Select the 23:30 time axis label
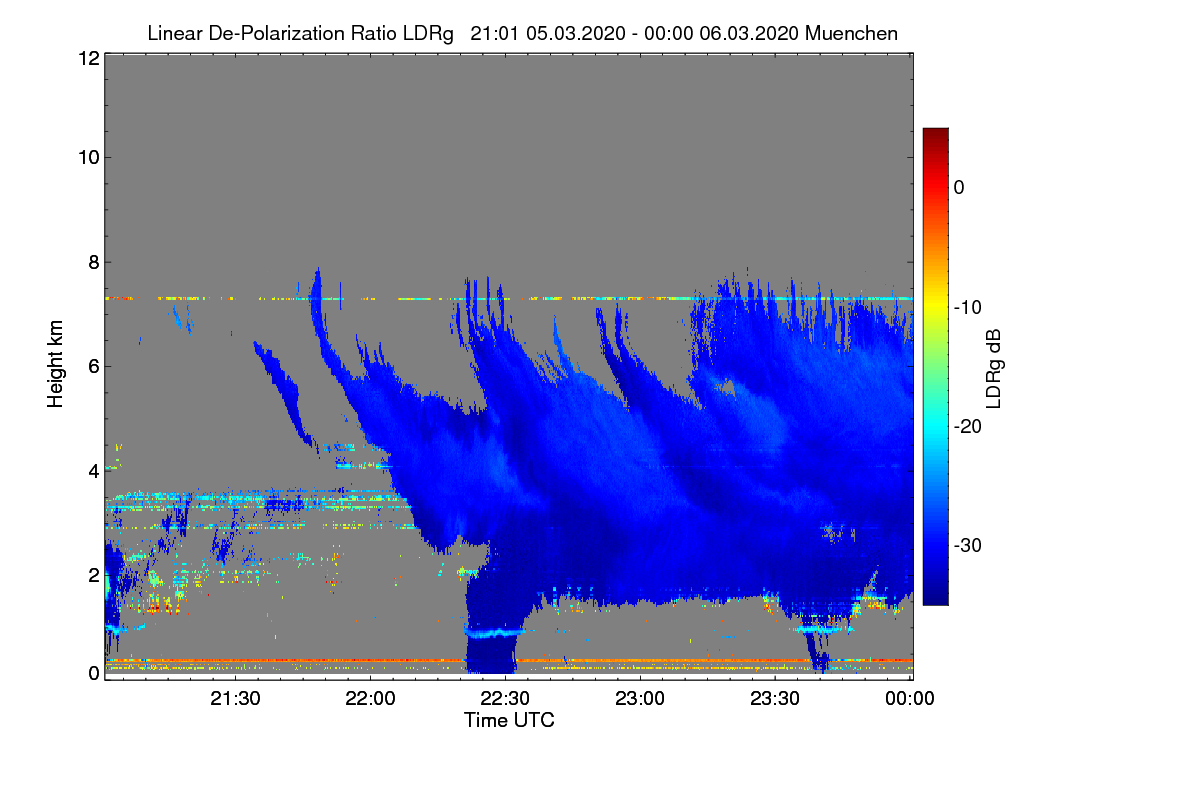This screenshot has height=800, width=1200. pyautogui.click(x=775, y=699)
